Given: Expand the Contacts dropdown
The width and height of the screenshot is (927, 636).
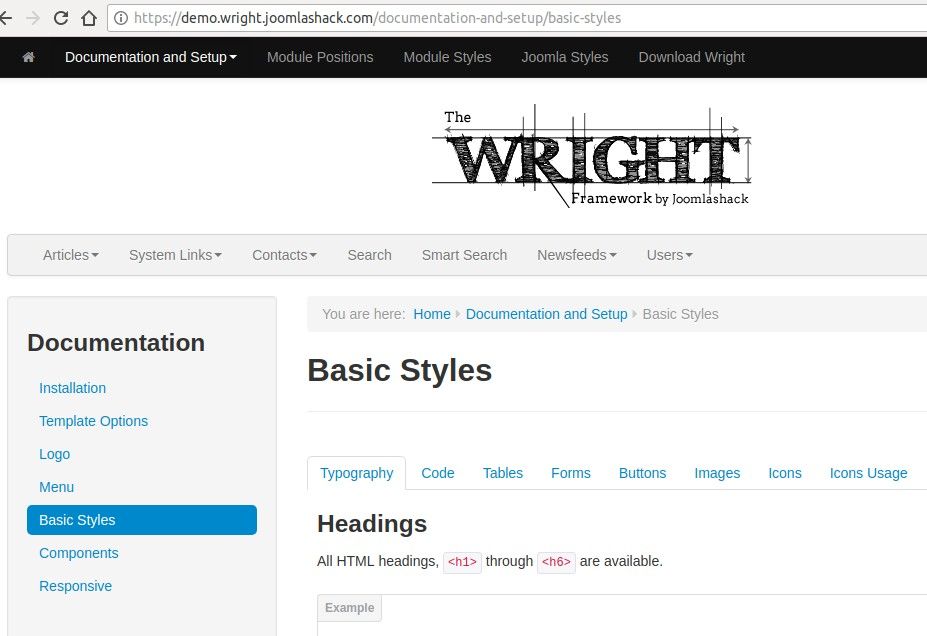Looking at the screenshot, I should point(284,255).
